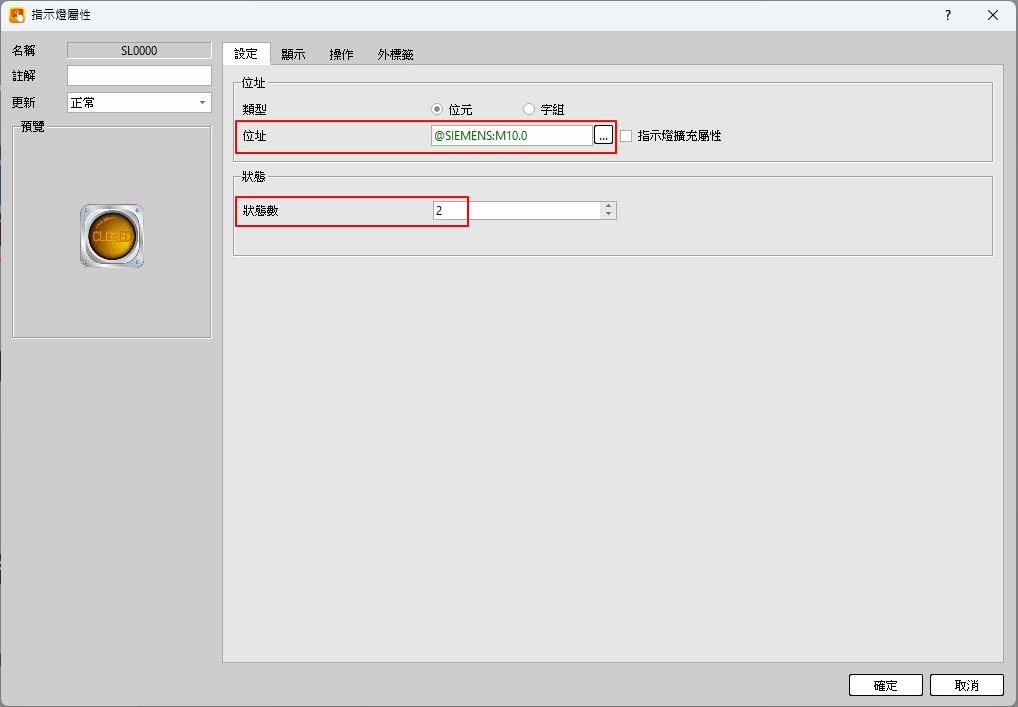Select the 設定 tab
The height and width of the screenshot is (707, 1018).
click(246, 54)
